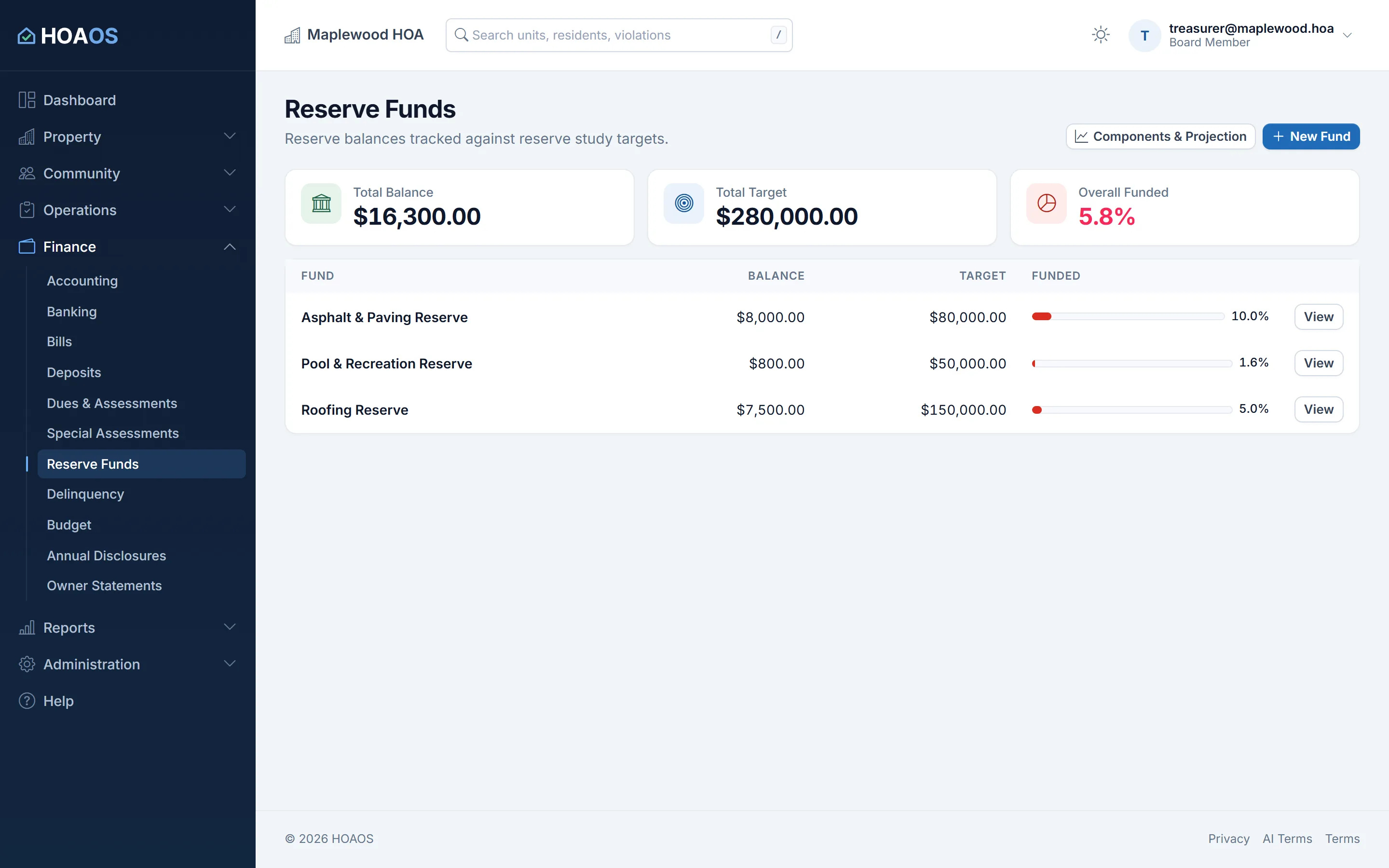Click the line chart icon on Components button

point(1081,136)
